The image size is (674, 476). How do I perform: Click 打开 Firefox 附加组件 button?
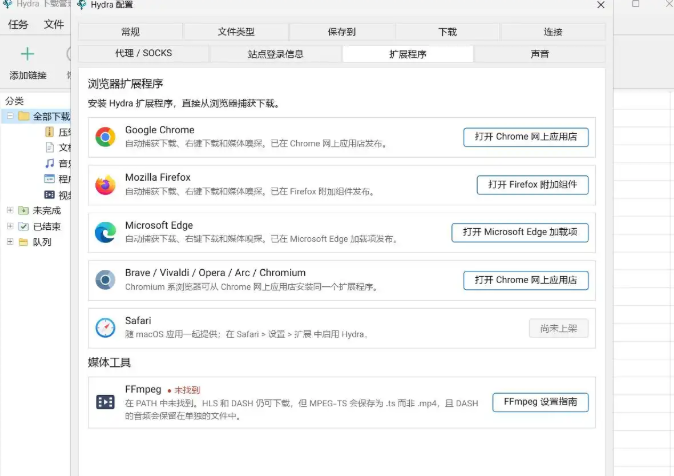click(533, 185)
